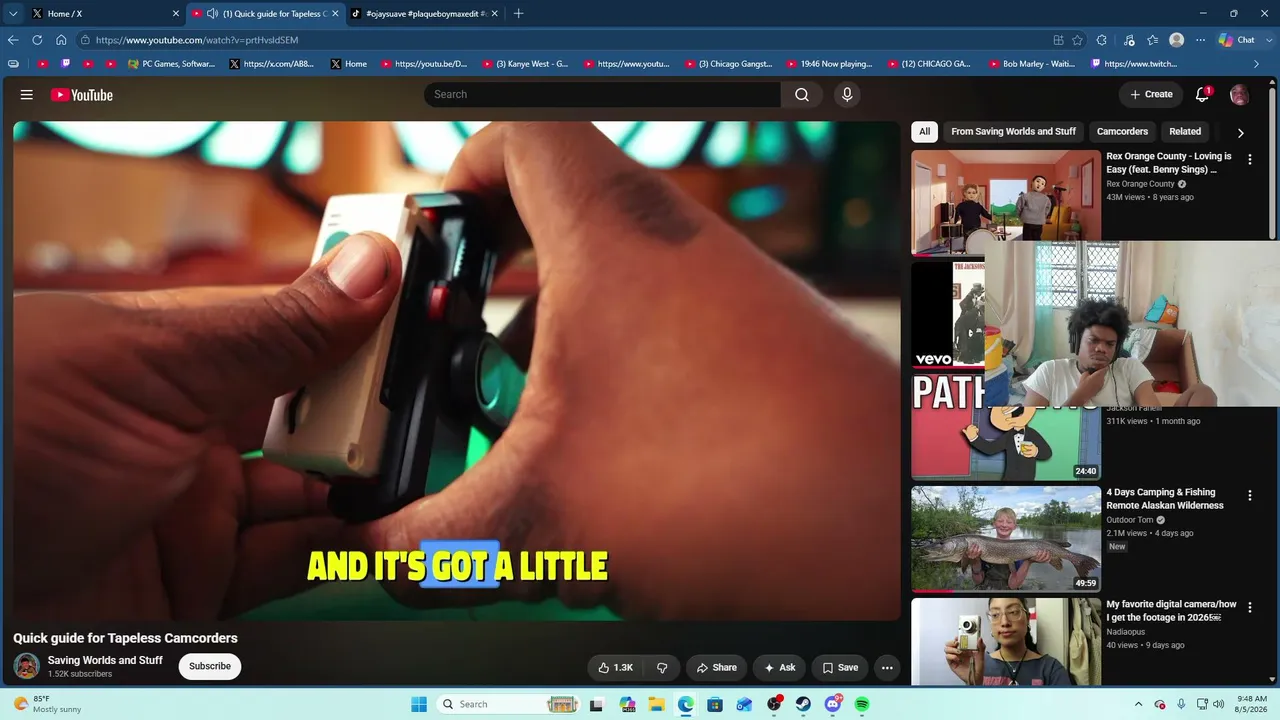Screen dimensions: 1280x720
Task: Show hidden system tray icons
Action: (x=1139, y=704)
